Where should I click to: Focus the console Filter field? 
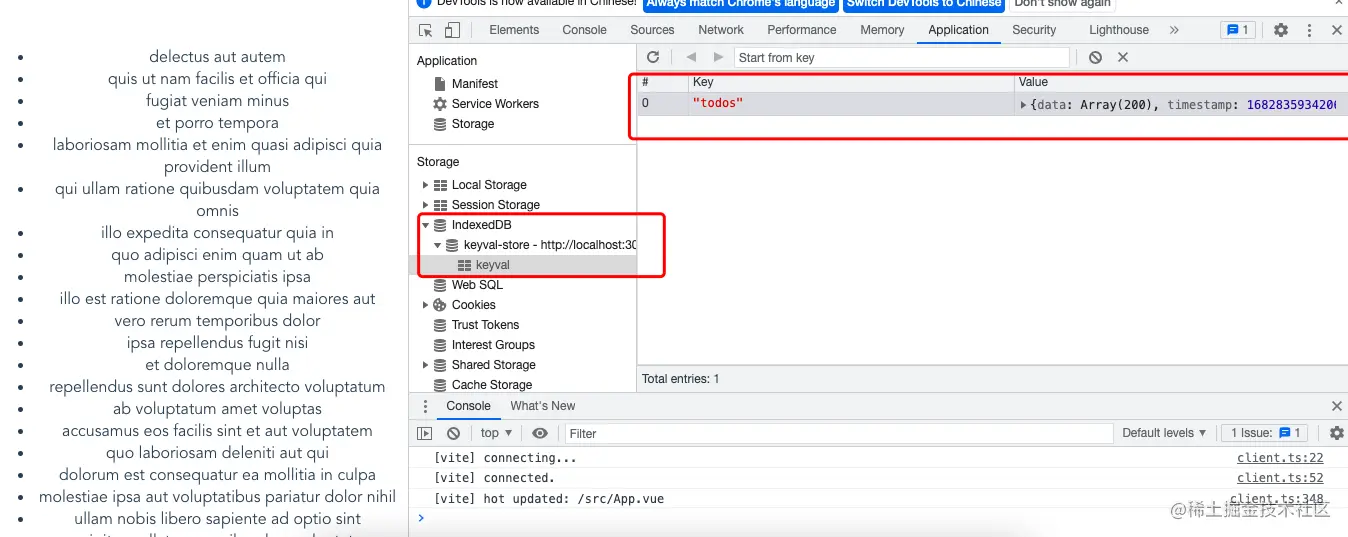click(838, 433)
